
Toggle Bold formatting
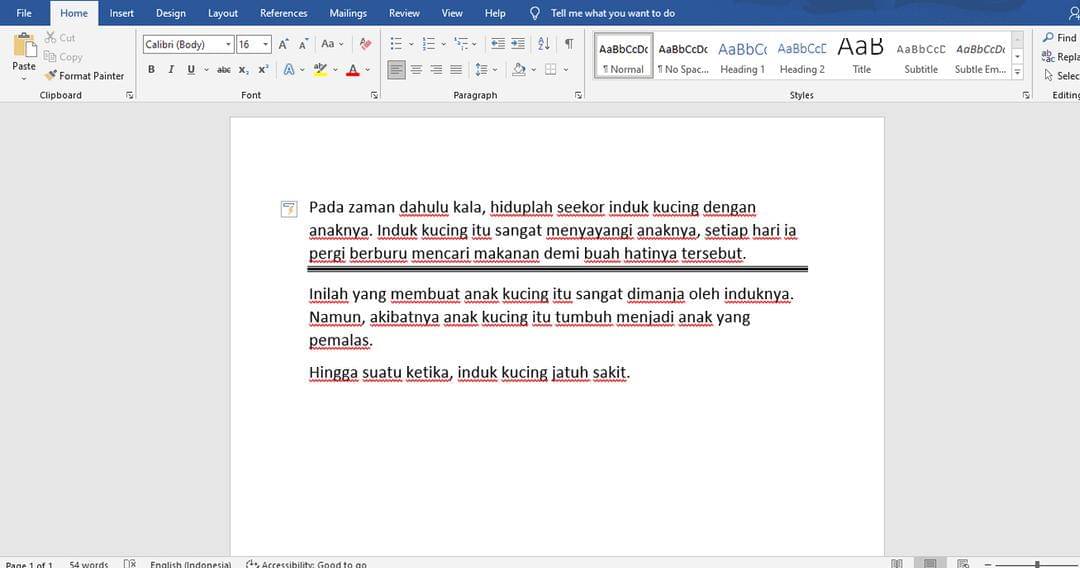pyautogui.click(x=152, y=70)
